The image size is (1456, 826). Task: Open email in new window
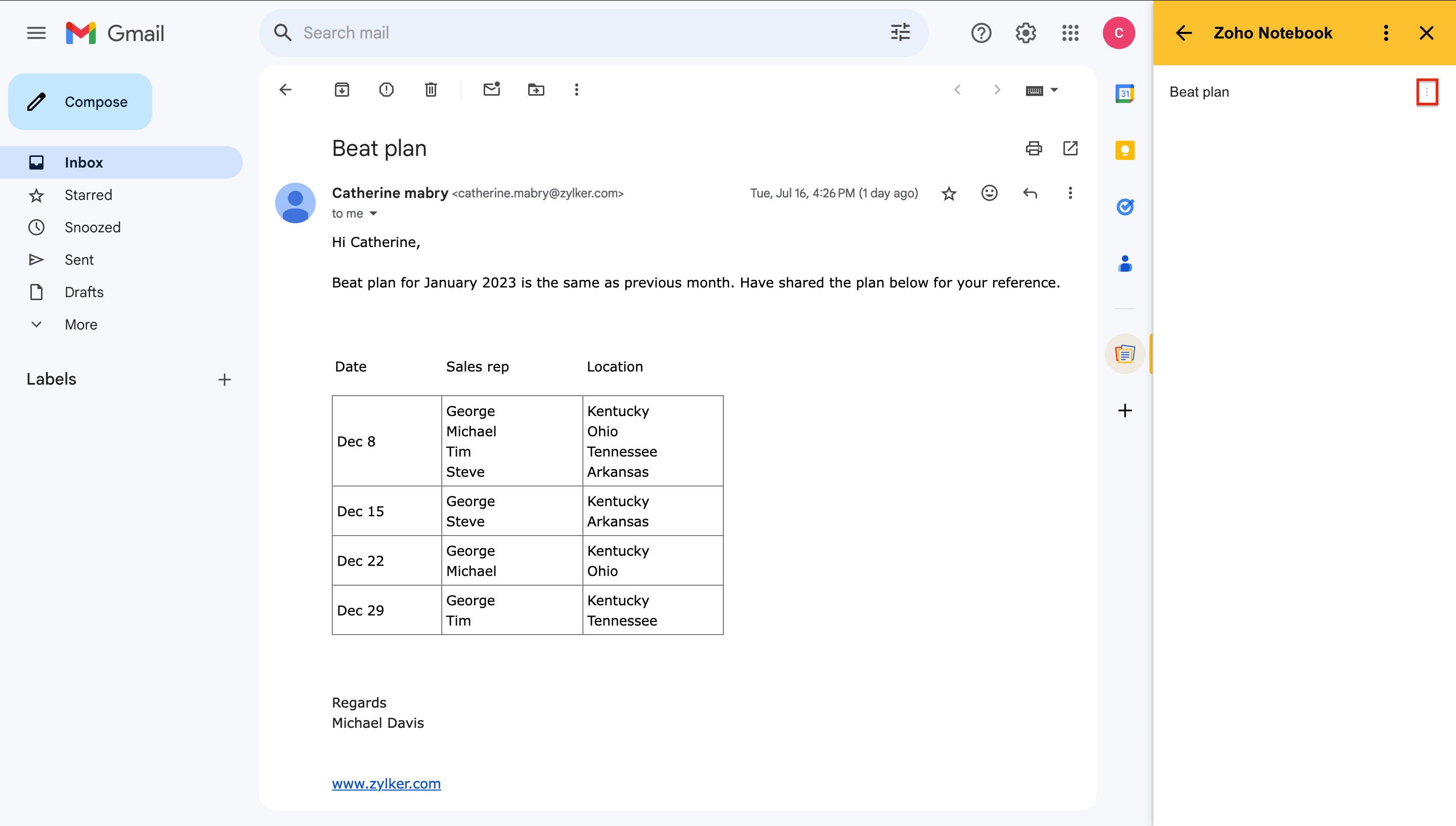pos(1070,149)
